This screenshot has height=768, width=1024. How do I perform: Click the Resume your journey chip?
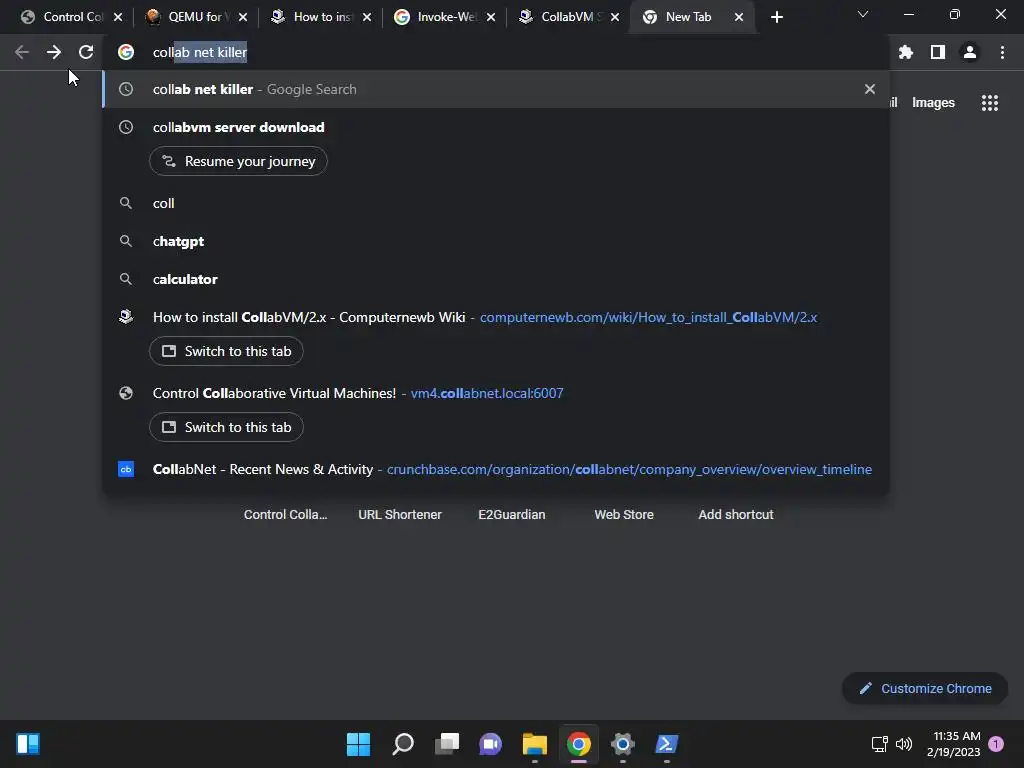click(x=238, y=161)
